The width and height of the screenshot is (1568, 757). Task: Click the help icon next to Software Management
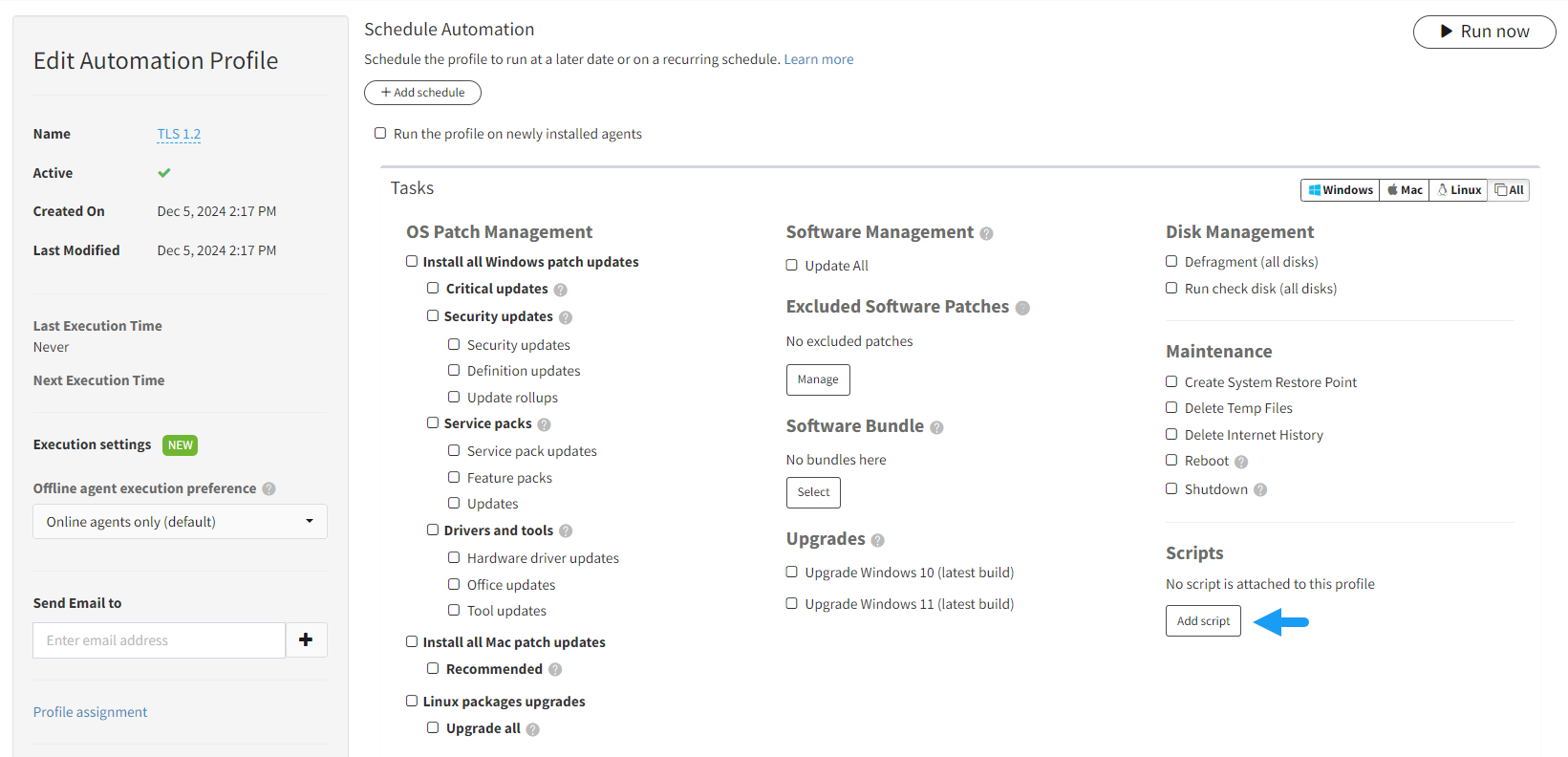click(x=986, y=233)
